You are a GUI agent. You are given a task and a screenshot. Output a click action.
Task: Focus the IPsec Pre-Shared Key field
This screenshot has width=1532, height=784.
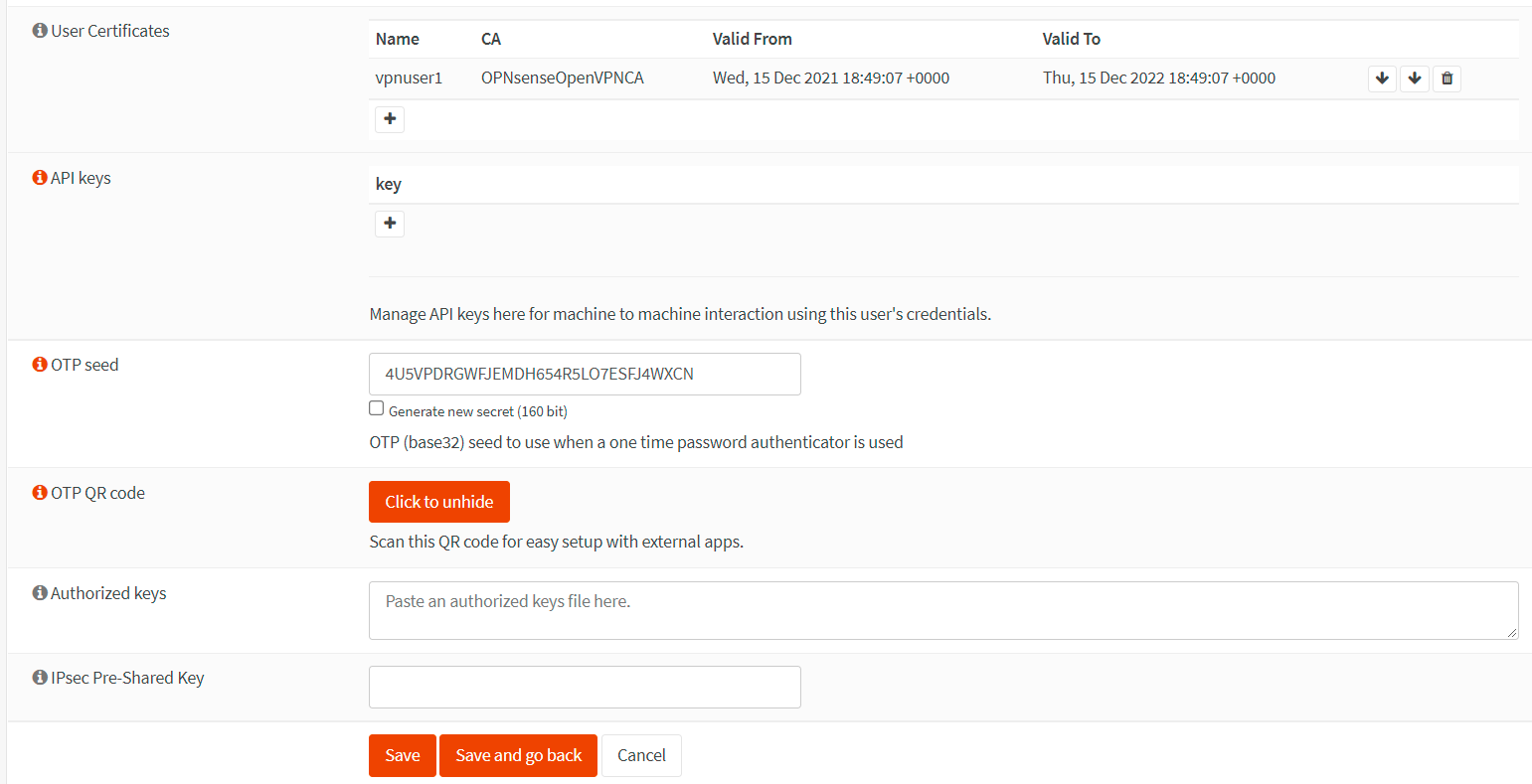point(585,687)
